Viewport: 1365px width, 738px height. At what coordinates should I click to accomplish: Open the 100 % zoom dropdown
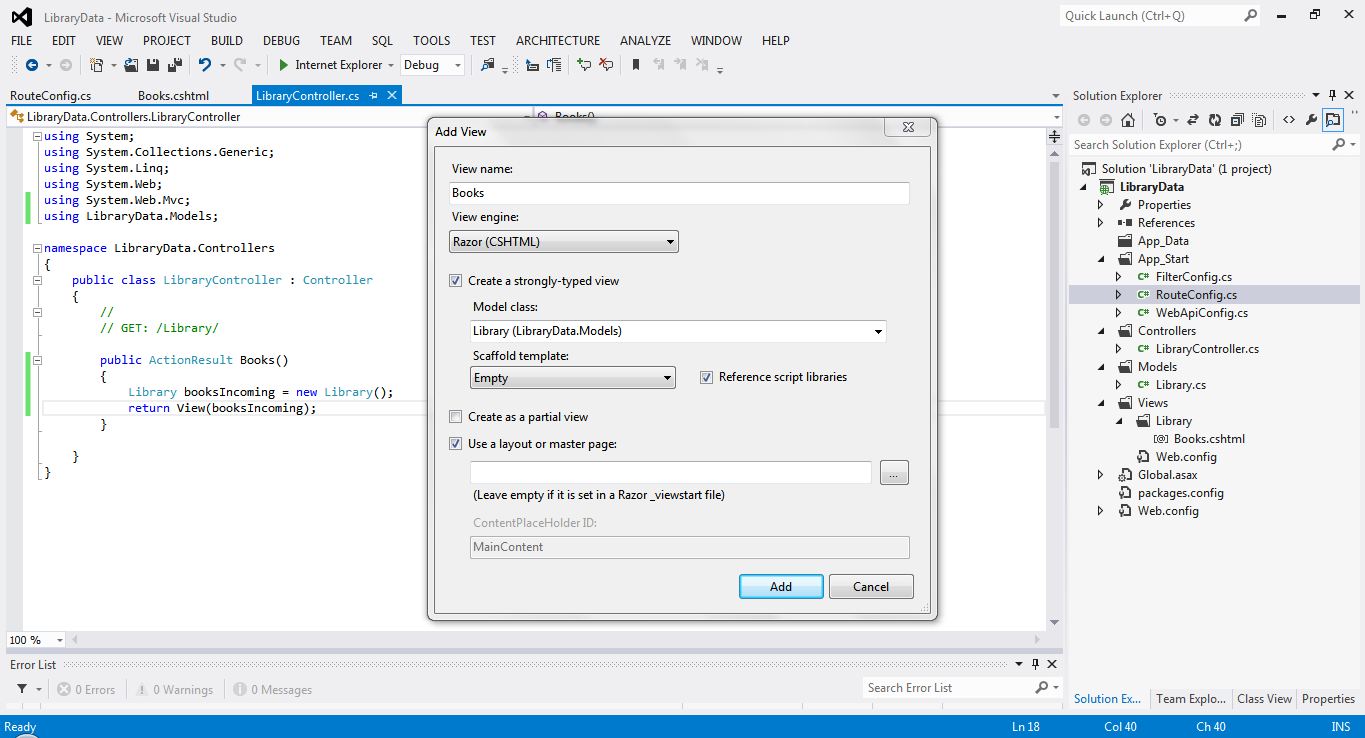(36, 640)
